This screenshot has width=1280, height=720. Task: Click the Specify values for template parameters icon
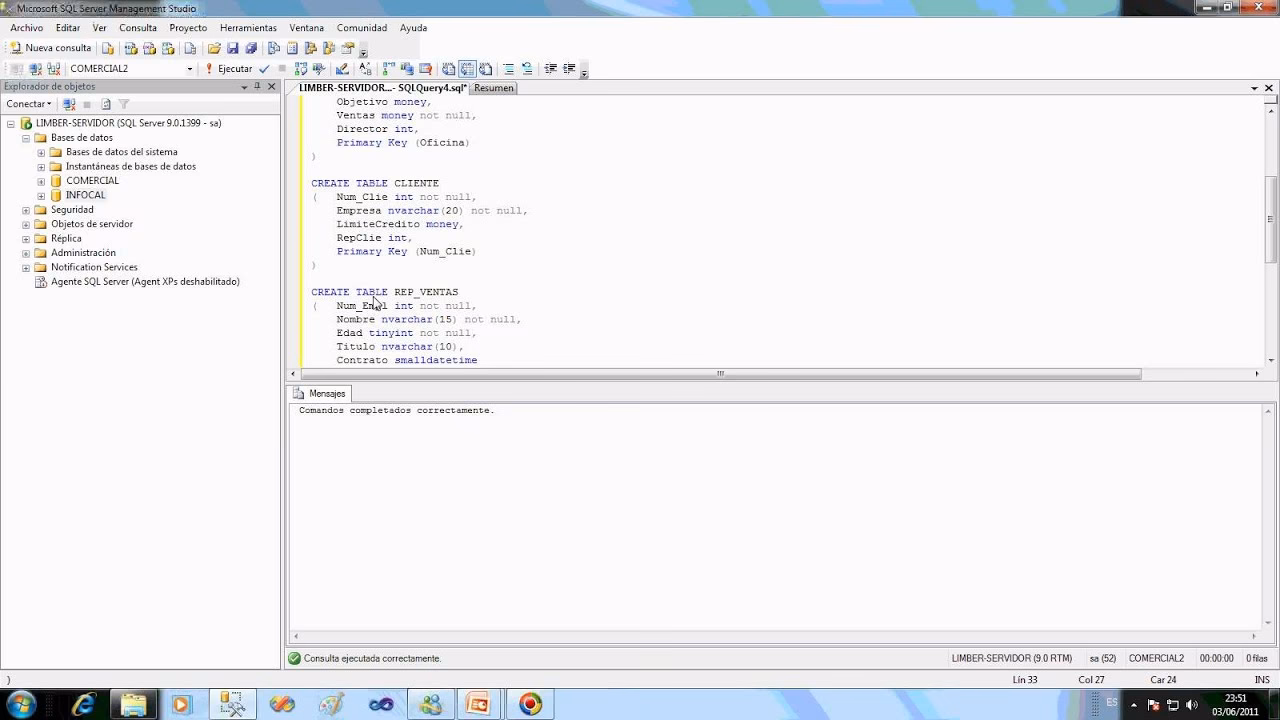click(x=365, y=69)
